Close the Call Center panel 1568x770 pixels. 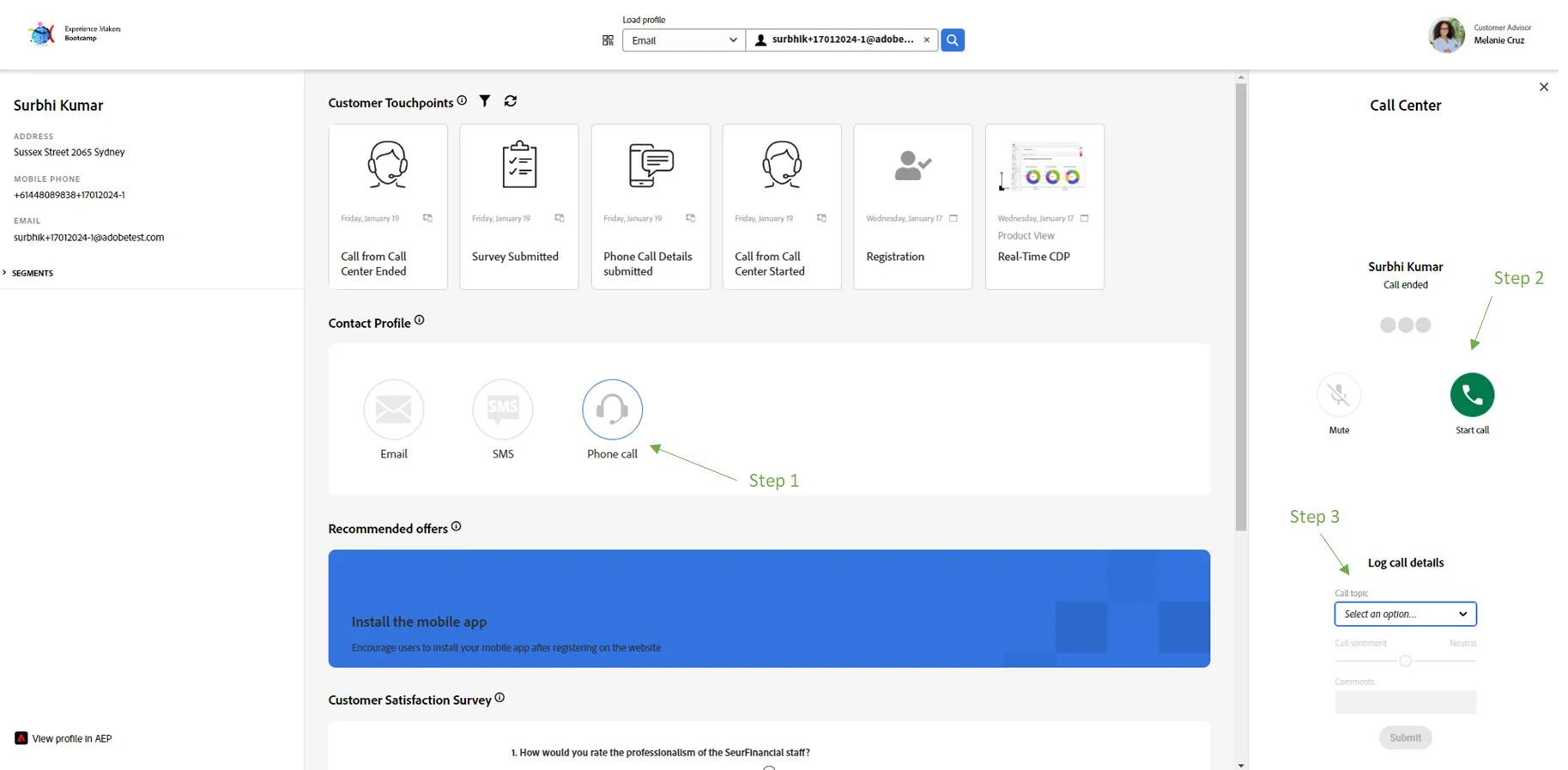[1544, 87]
